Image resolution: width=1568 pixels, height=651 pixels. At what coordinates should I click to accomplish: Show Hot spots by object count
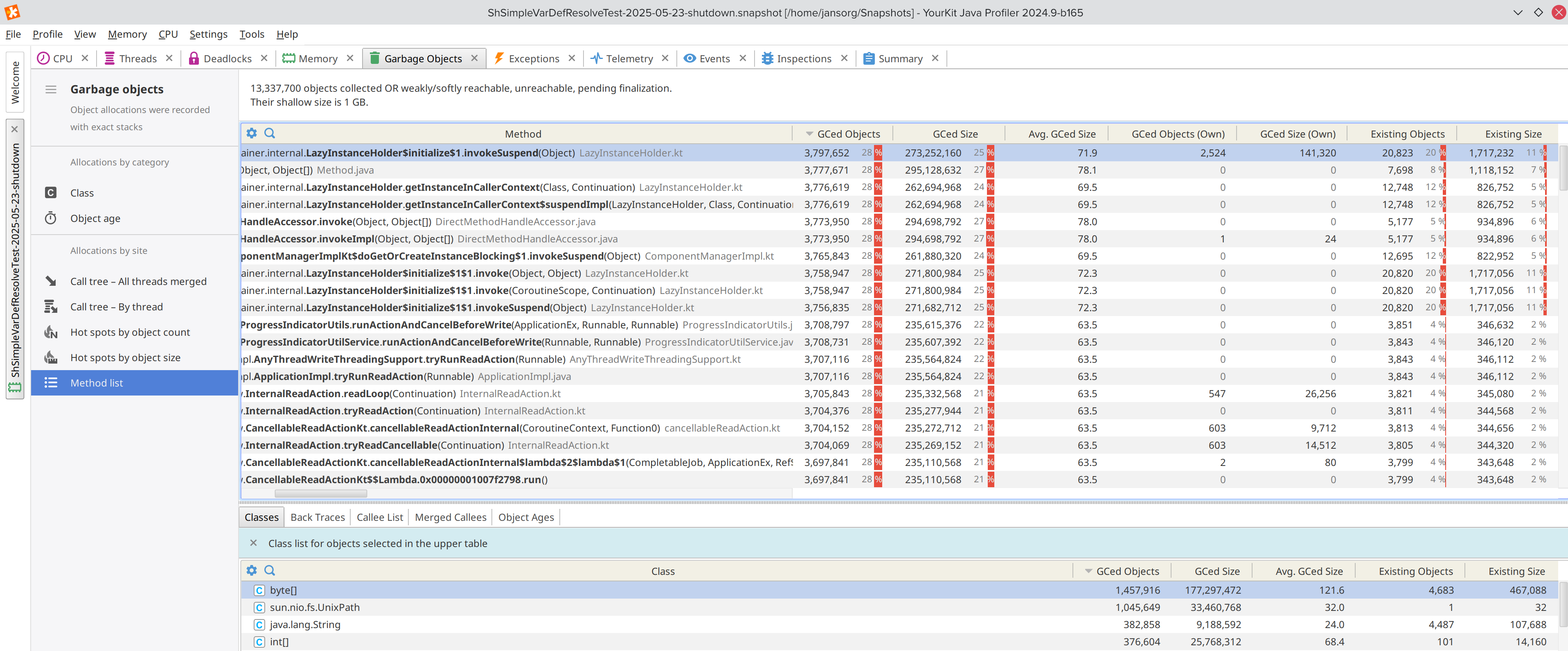pyautogui.click(x=135, y=332)
